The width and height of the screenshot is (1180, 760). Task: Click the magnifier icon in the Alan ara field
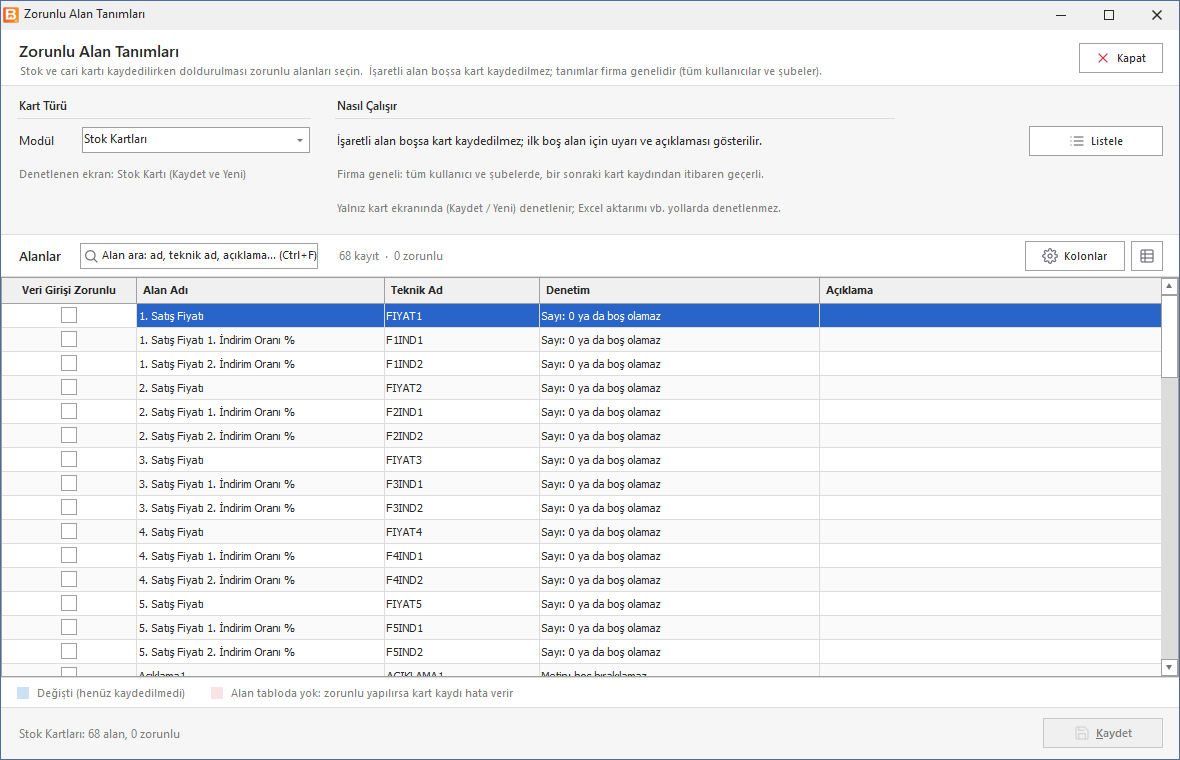click(91, 256)
